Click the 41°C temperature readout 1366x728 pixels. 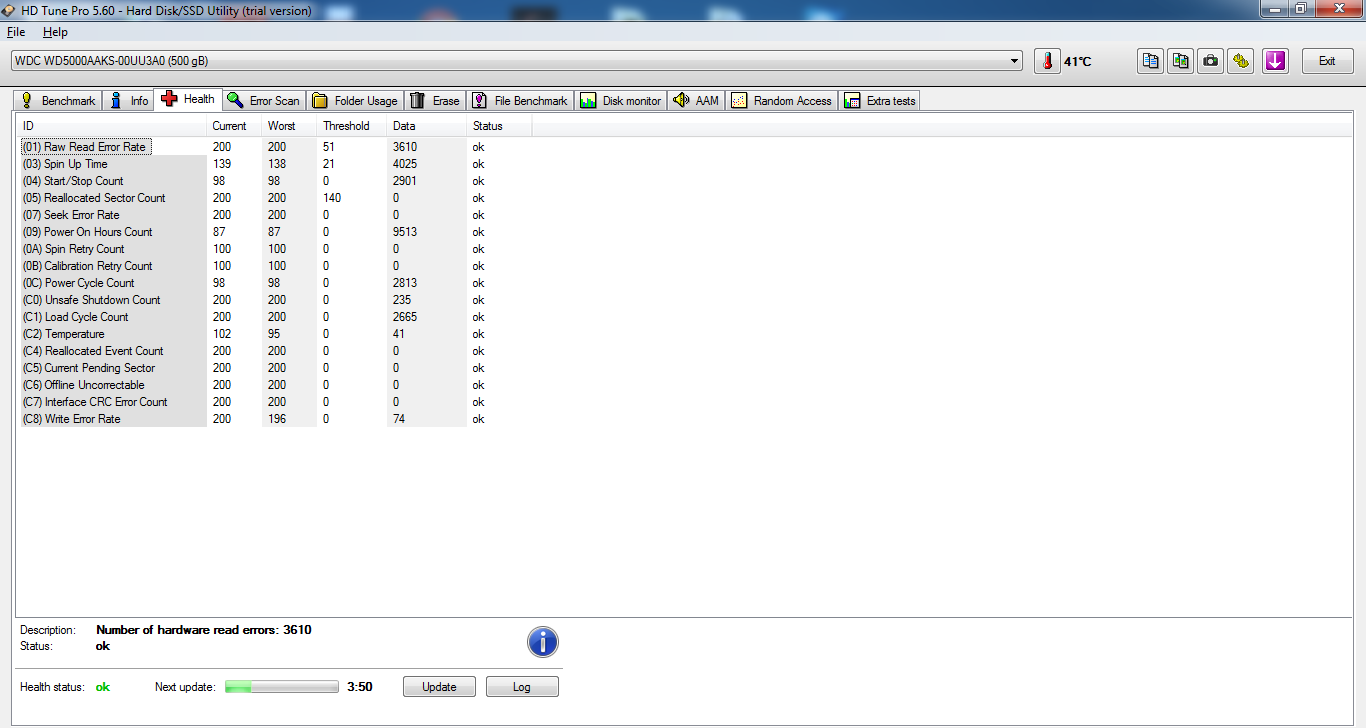tap(1078, 62)
